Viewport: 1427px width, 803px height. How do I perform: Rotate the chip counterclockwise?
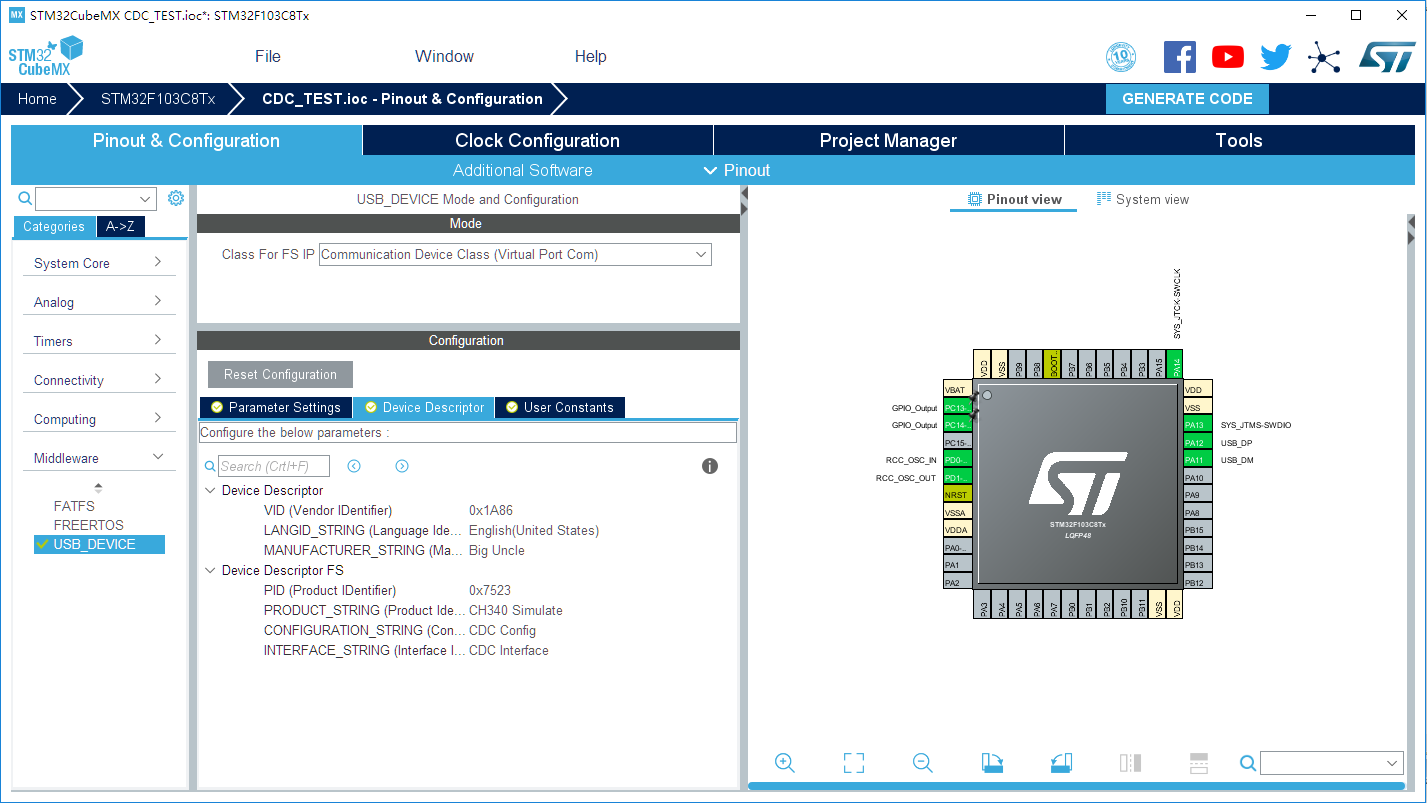click(x=1061, y=762)
